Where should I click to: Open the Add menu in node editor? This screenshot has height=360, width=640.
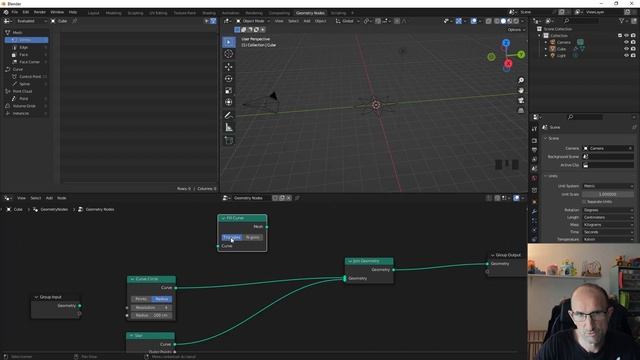point(49,198)
